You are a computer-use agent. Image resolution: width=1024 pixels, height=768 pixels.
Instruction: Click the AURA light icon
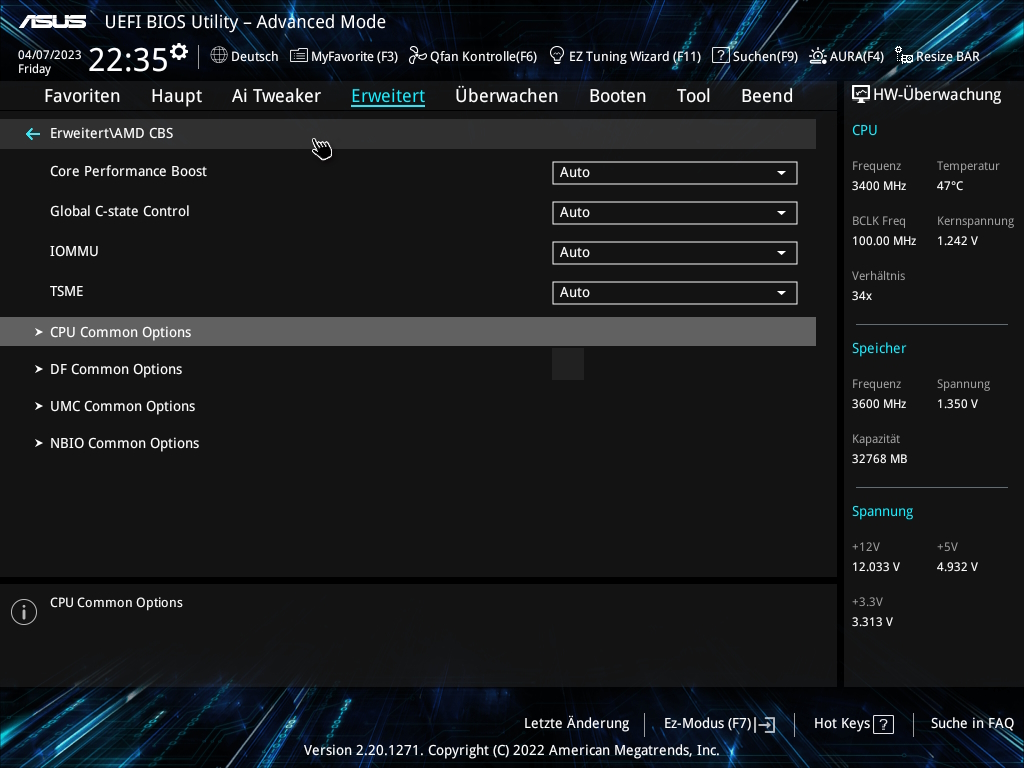click(818, 56)
